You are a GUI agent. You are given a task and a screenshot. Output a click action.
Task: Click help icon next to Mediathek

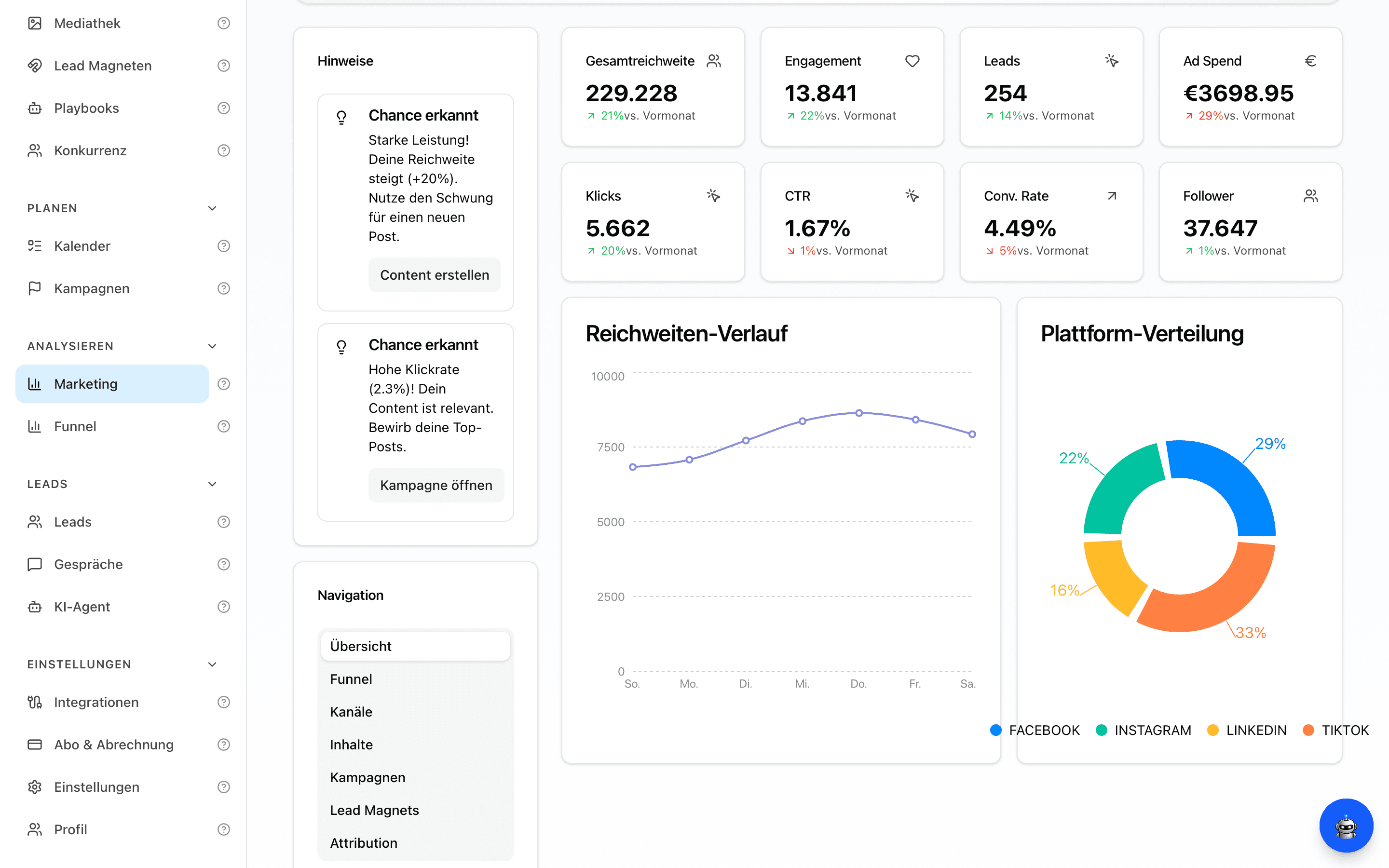pyautogui.click(x=224, y=23)
